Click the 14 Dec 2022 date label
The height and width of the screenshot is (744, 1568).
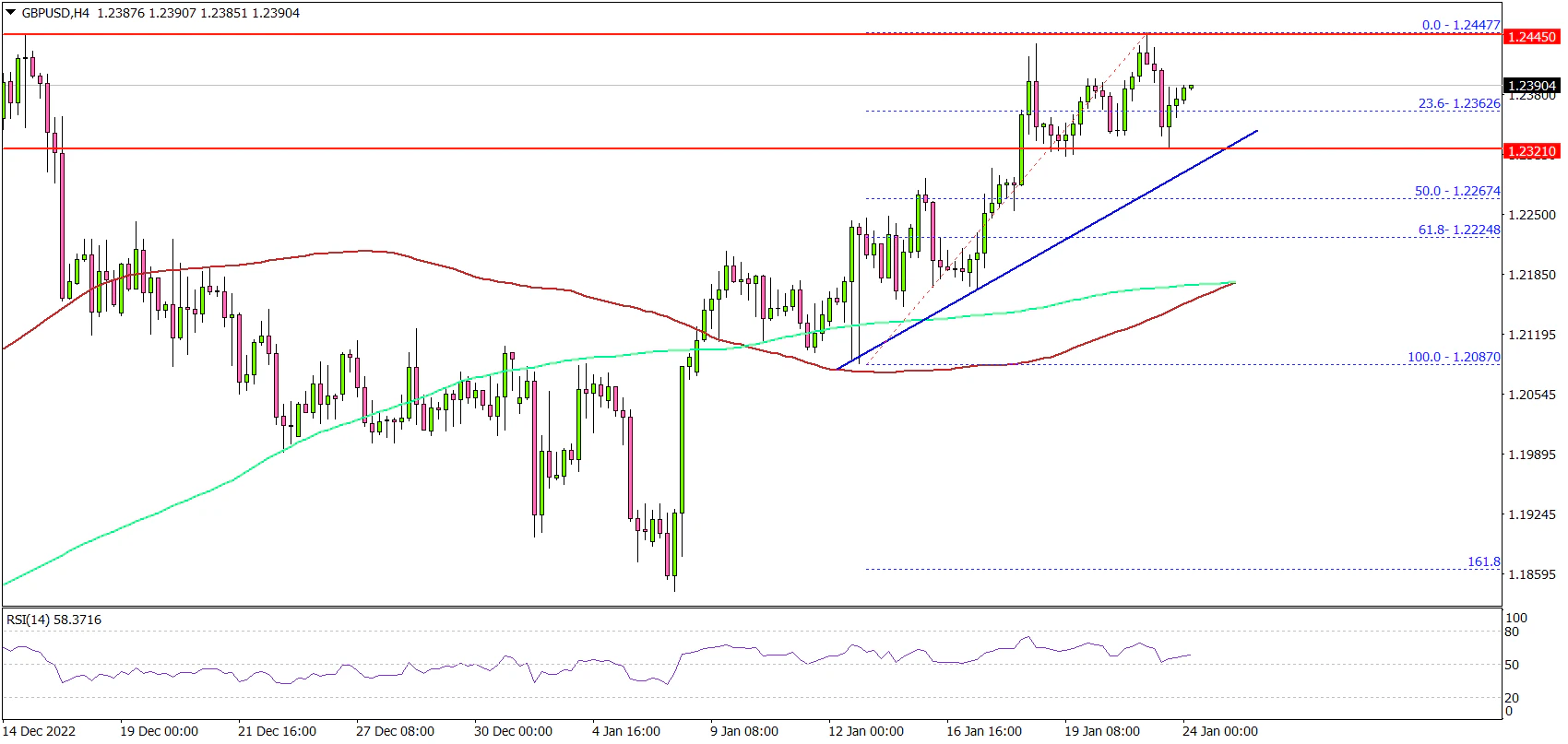39,731
